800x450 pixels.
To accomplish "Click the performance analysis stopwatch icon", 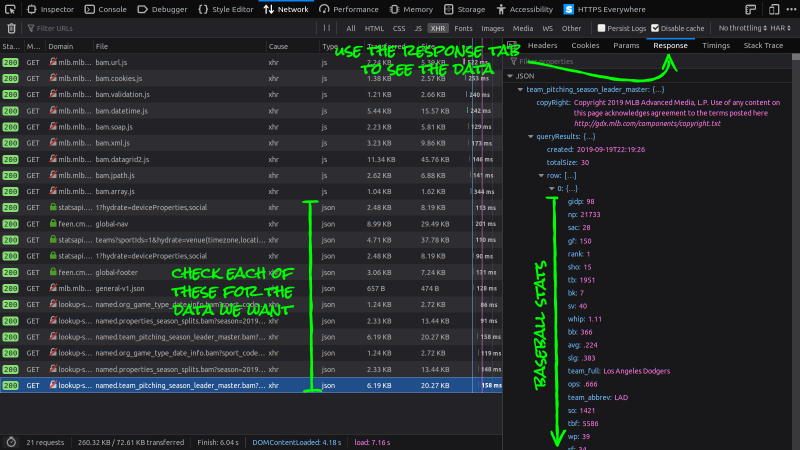I will pos(11,442).
